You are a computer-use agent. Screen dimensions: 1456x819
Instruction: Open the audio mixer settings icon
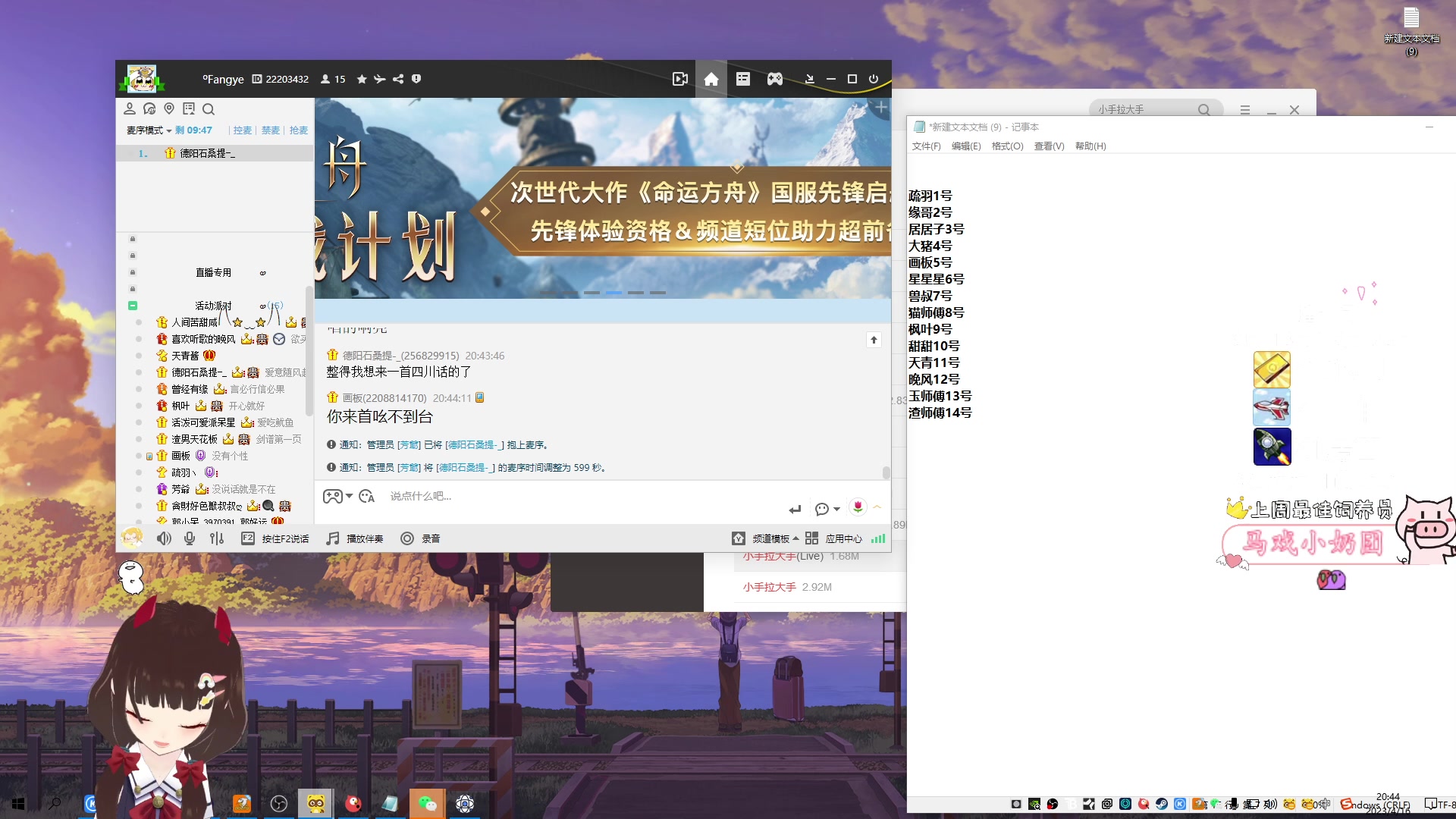click(x=217, y=538)
